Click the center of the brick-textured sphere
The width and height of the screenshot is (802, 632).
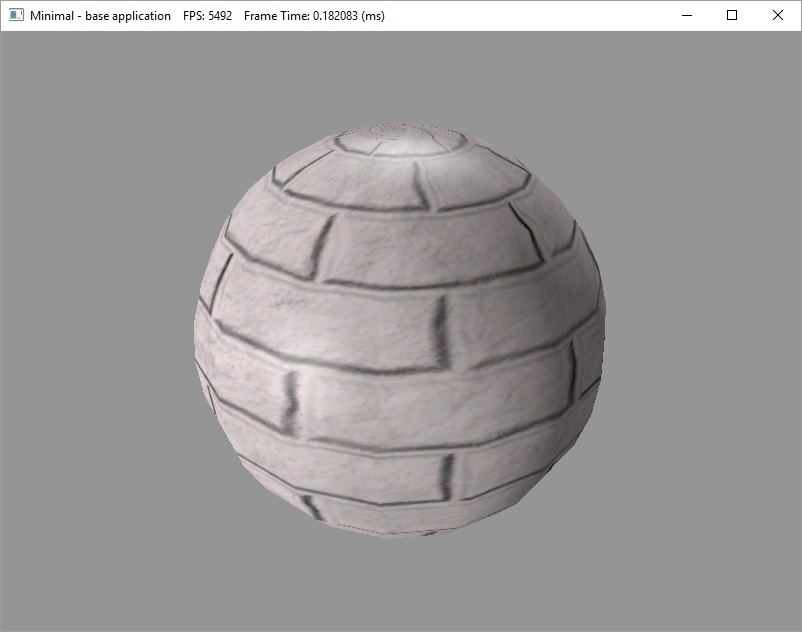coord(400,330)
